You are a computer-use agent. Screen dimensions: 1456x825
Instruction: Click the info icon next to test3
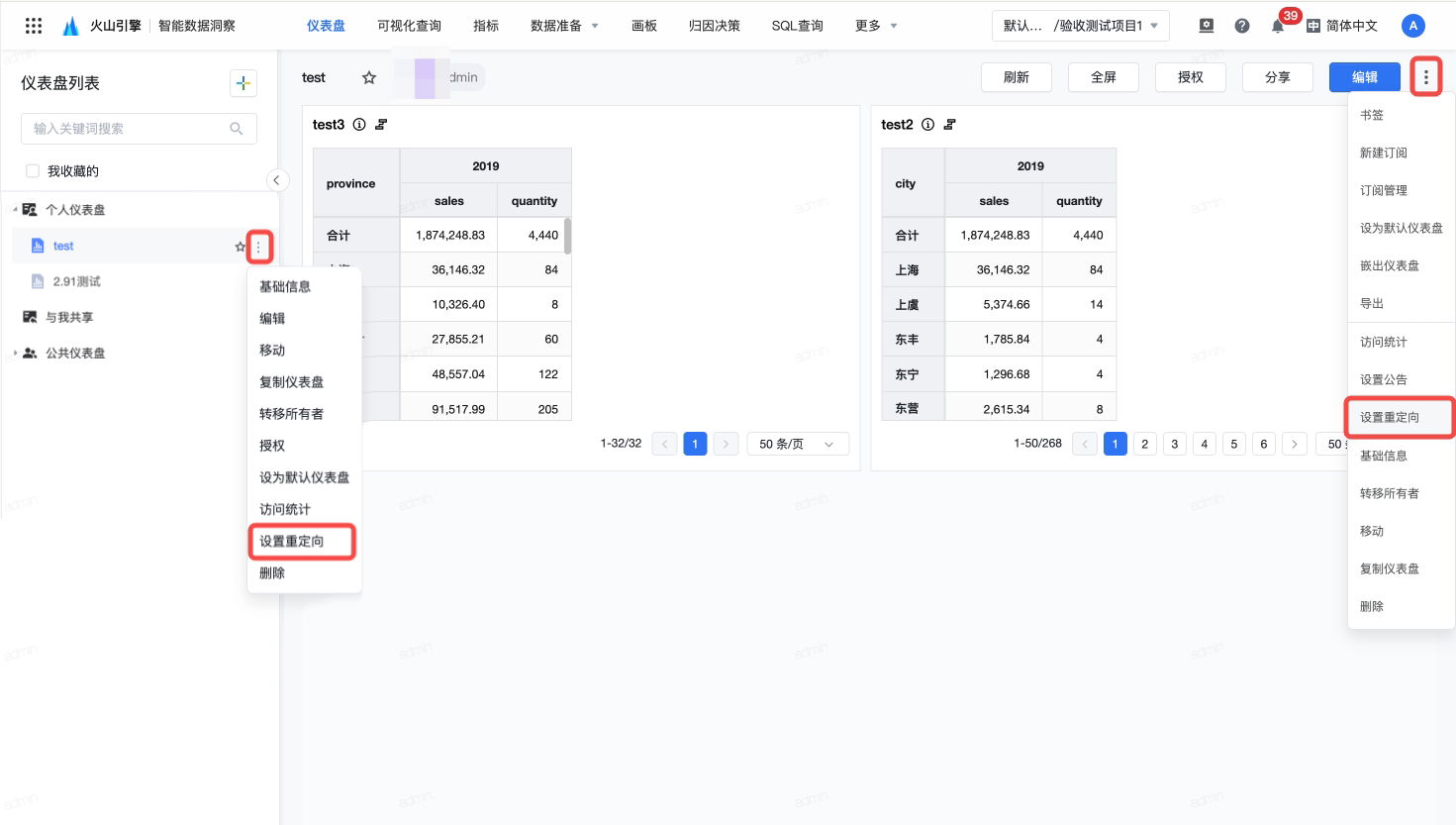359,125
